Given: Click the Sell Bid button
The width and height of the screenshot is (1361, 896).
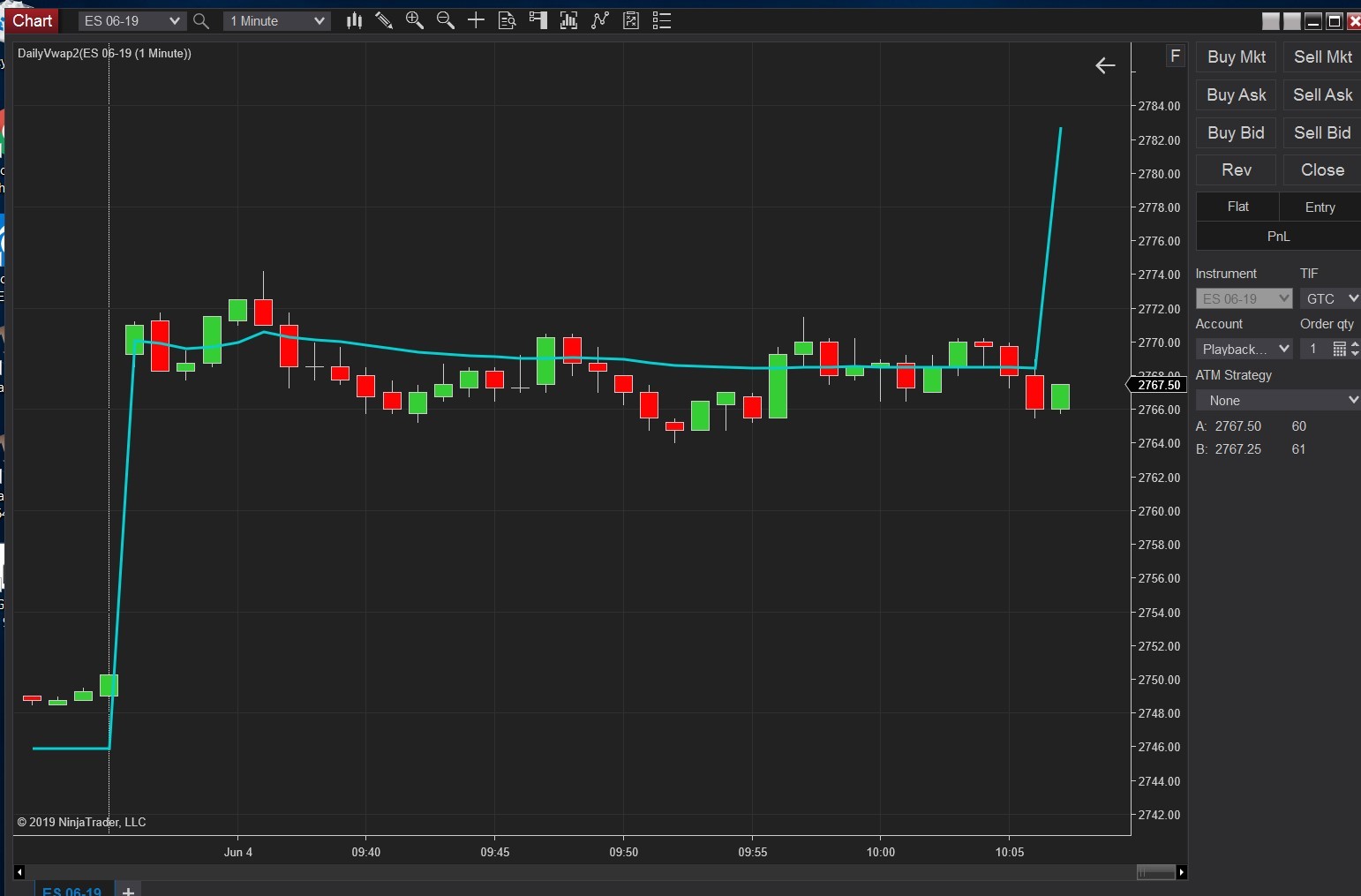Looking at the screenshot, I should 1322,133.
